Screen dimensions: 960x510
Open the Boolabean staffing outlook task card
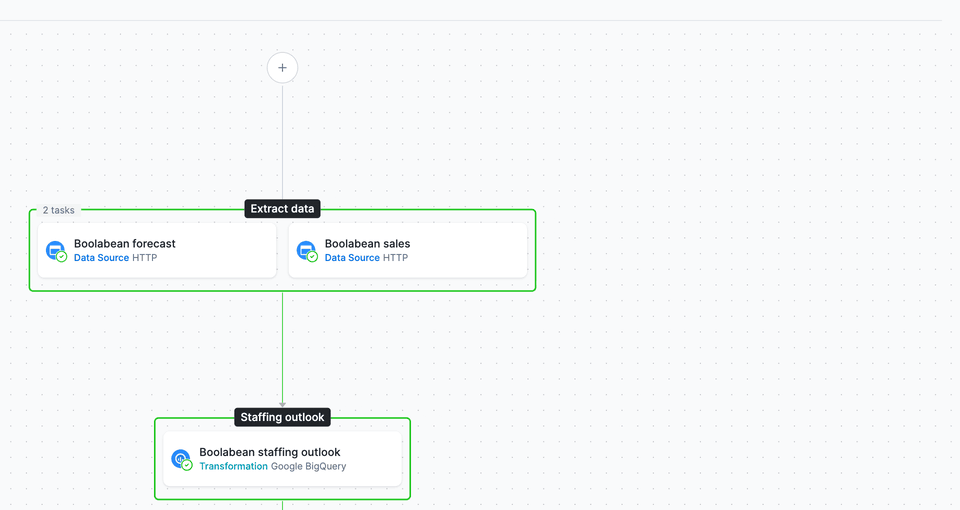[282, 459]
